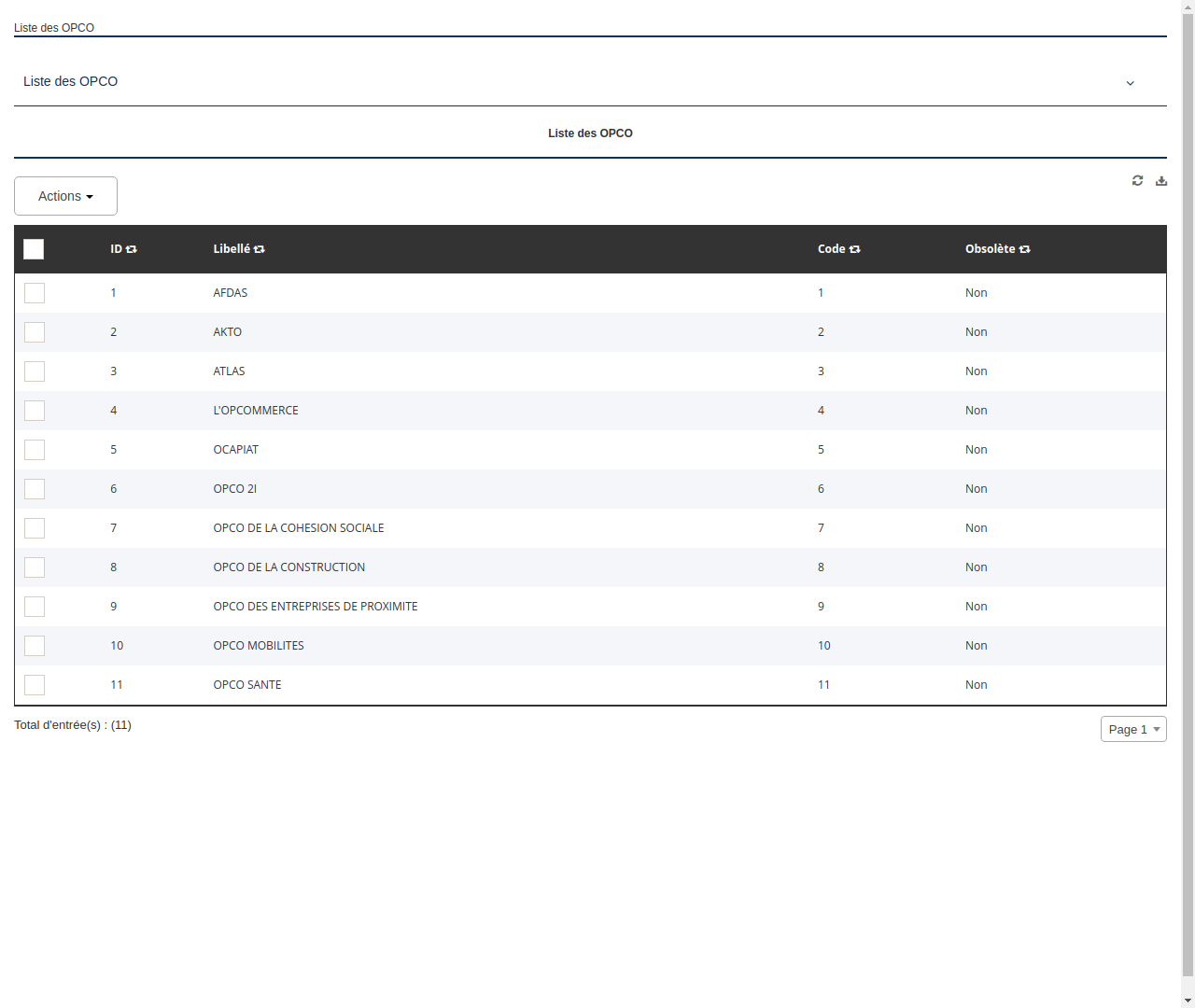Select the checkbox for the AFDAS row
The height and width of the screenshot is (1008, 1195).
35,292
